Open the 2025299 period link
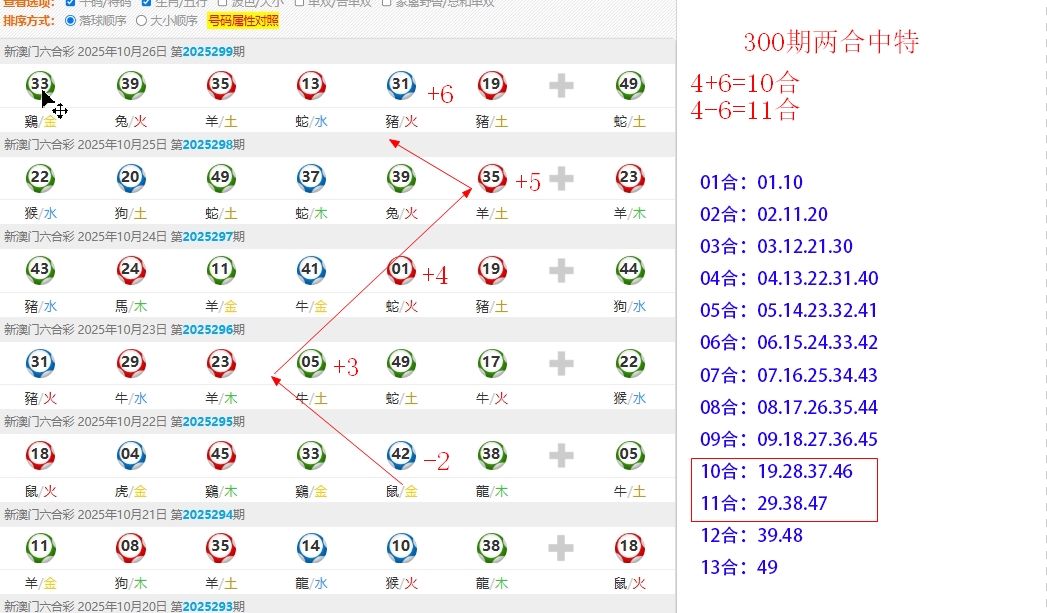Image resolution: width=1047 pixels, height=613 pixels. 206,52
